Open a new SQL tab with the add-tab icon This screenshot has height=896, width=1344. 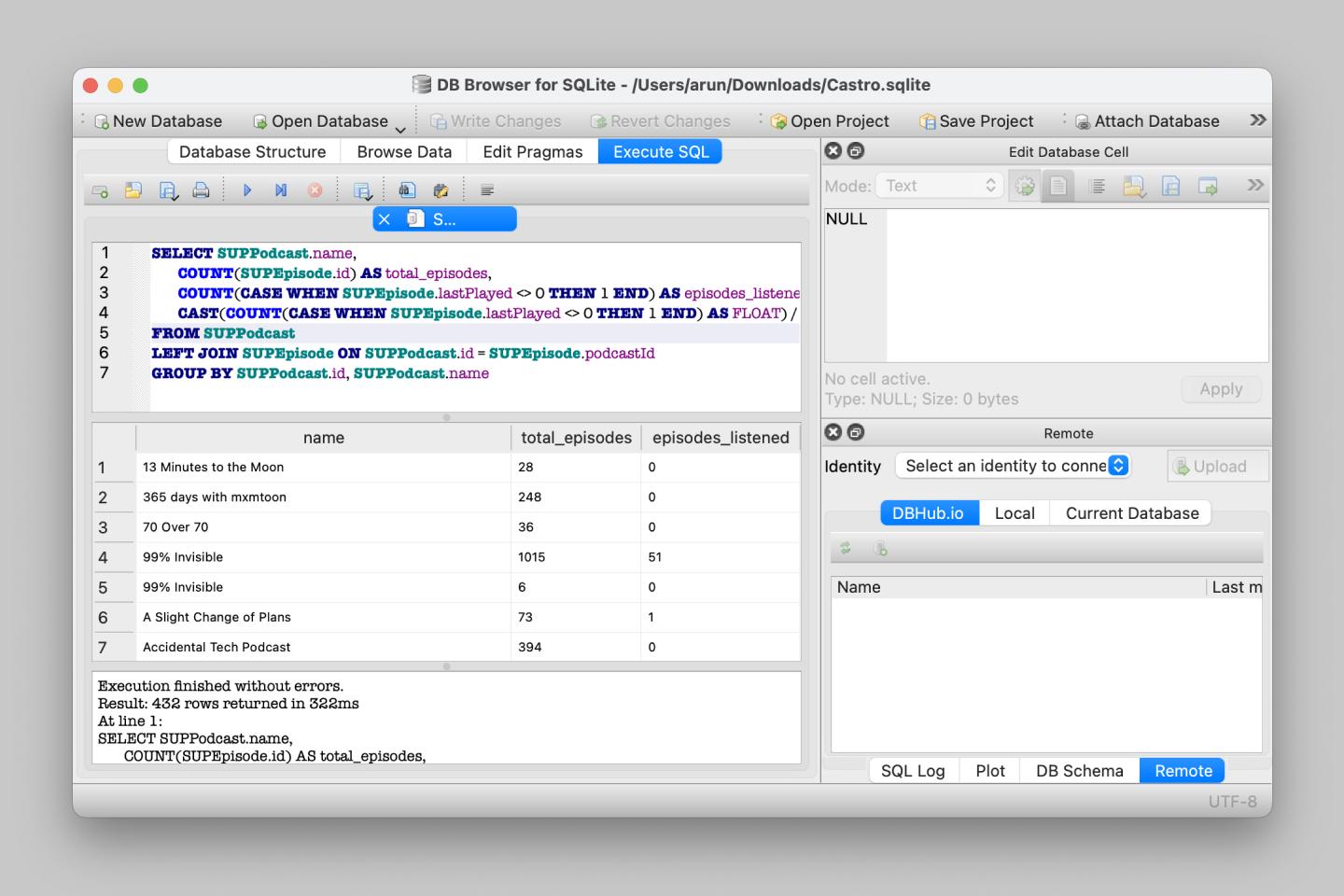pyautogui.click(x=100, y=190)
